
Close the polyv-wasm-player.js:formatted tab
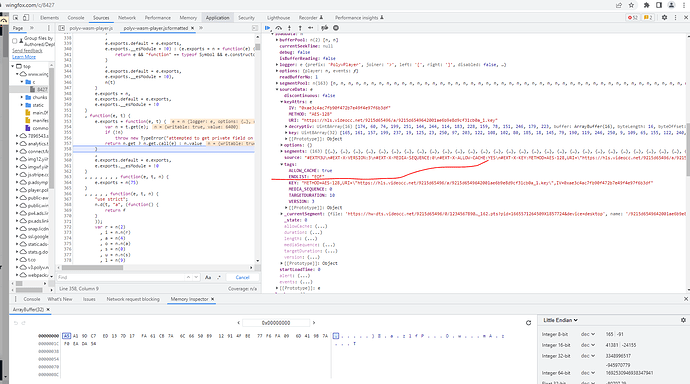[x=192, y=28]
